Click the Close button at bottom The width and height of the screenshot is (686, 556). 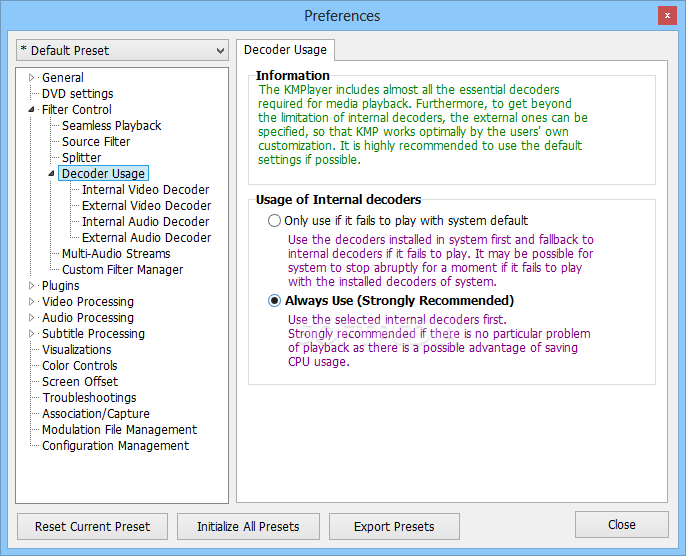click(622, 525)
